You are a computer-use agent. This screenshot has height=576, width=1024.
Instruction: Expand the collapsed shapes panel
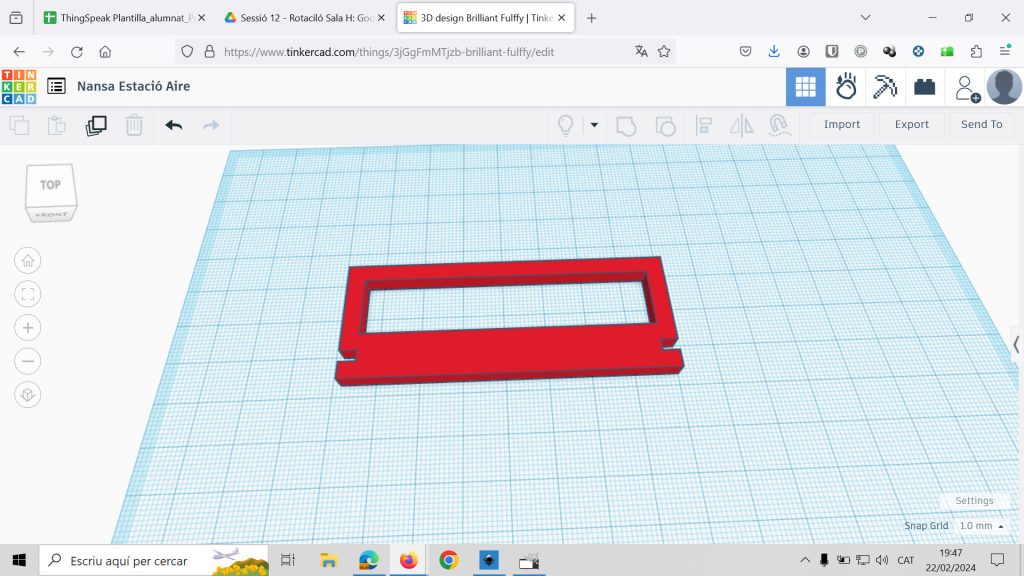click(x=1016, y=344)
